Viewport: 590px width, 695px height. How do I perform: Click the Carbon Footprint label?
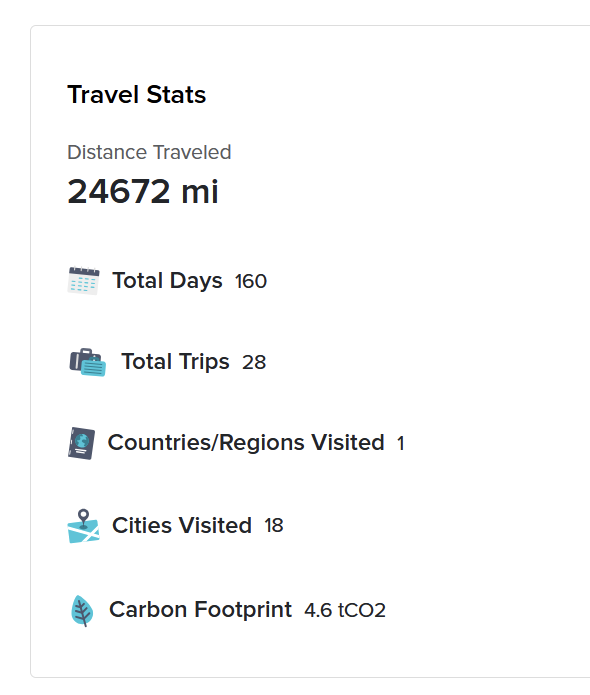point(200,610)
